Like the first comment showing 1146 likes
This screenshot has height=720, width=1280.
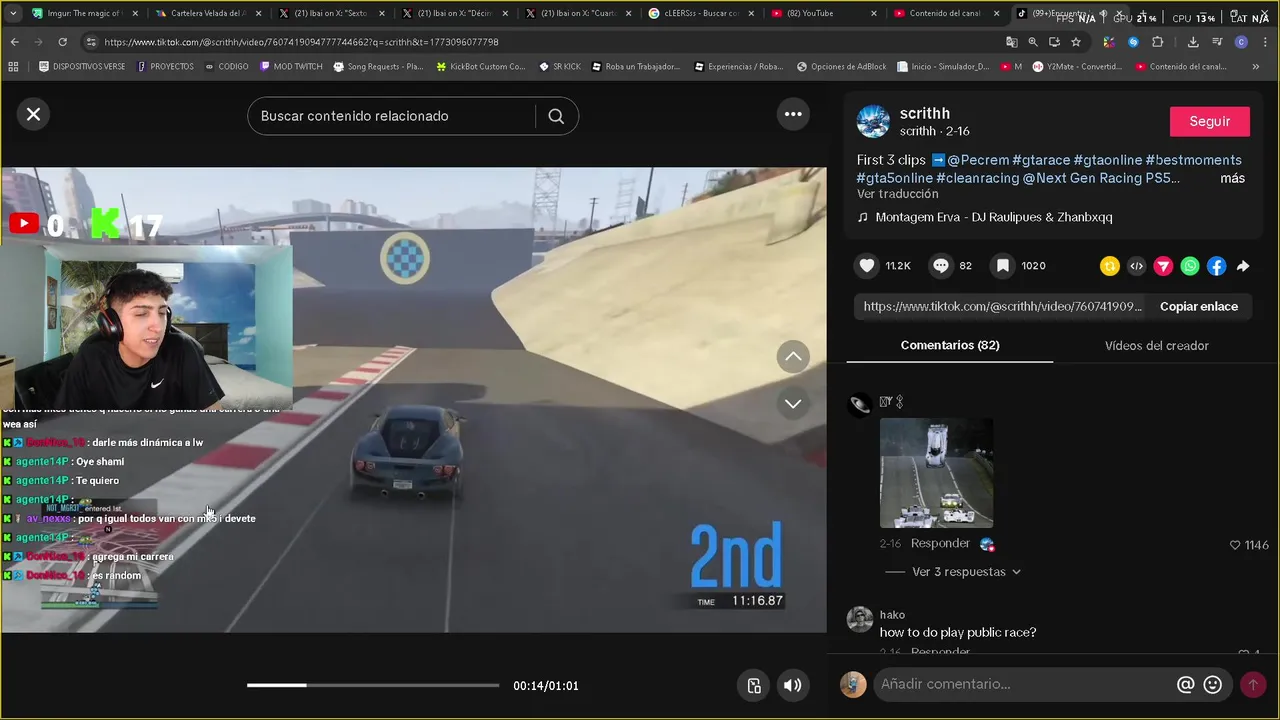pos(1235,545)
